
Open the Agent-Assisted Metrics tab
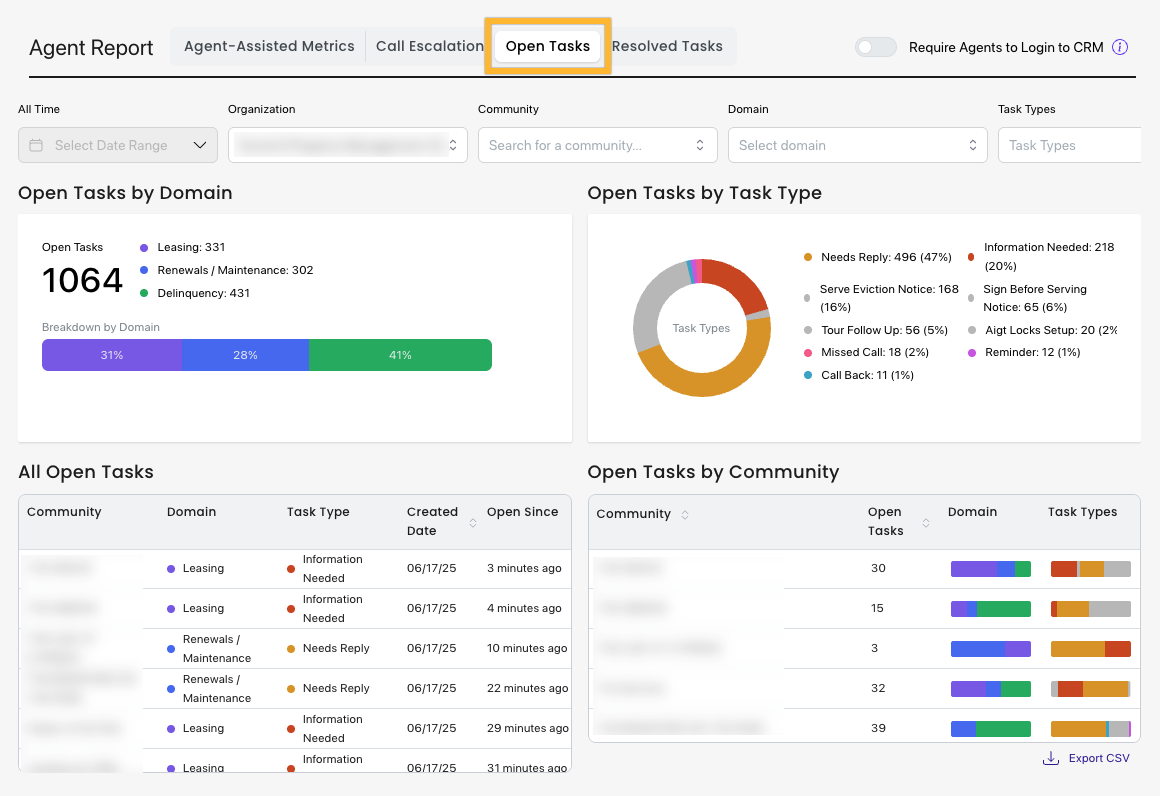(x=269, y=46)
